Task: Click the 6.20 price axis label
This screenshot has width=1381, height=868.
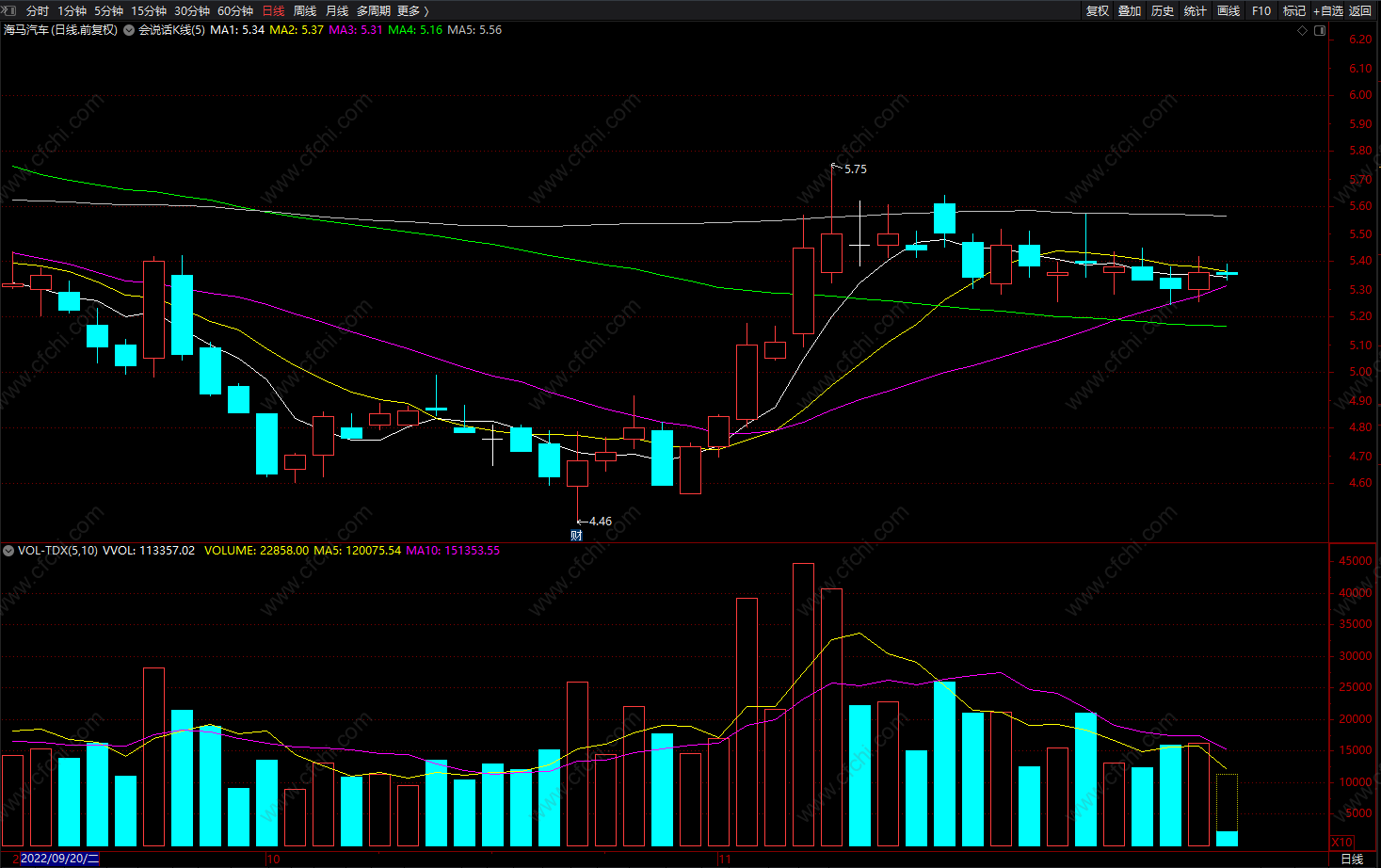Action: point(1360,40)
